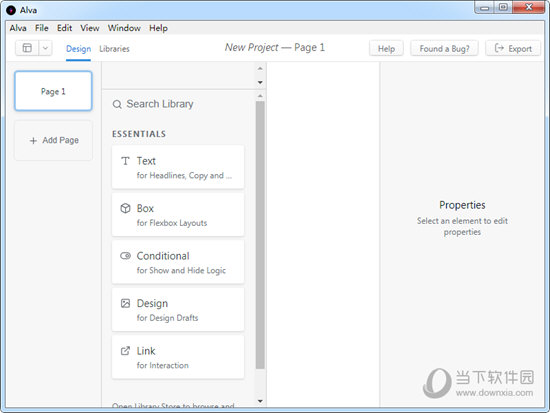Click the Export button
Viewport: 550px width, 413px height.
(x=513, y=48)
